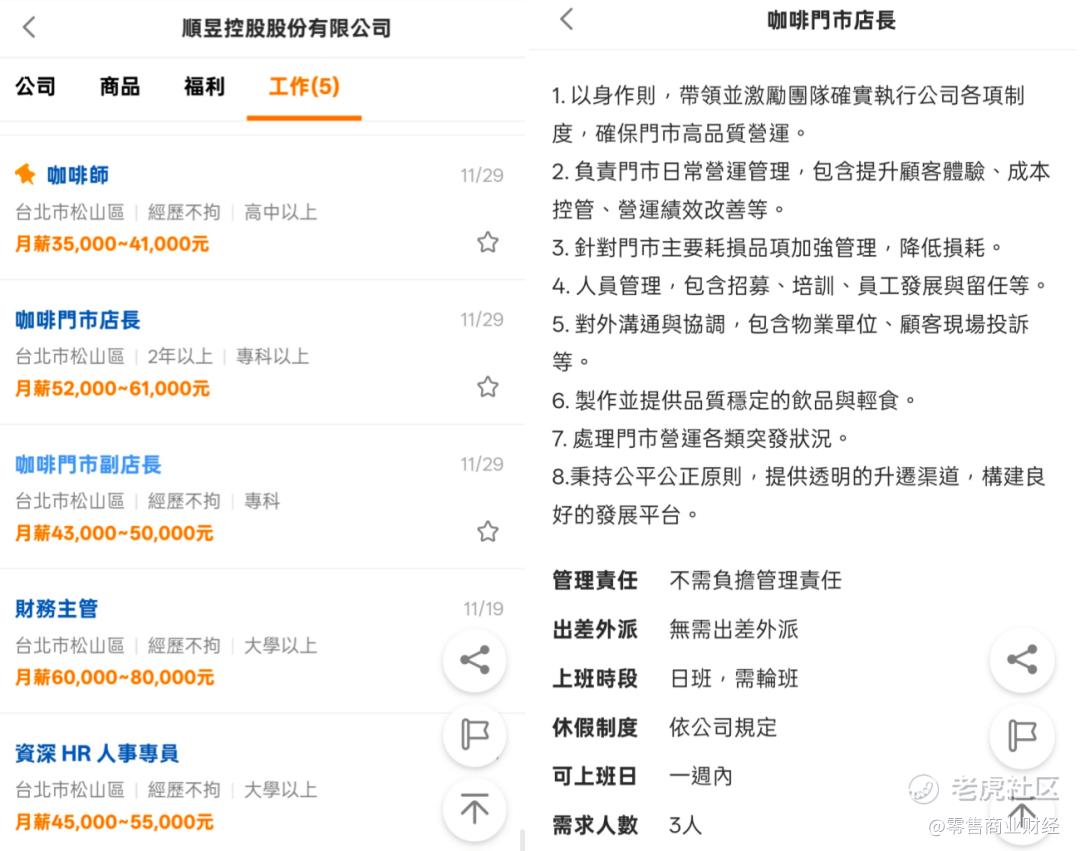This screenshot has height=851, width=1080.
Task: Switch to the 商品 tab
Action: 120,87
